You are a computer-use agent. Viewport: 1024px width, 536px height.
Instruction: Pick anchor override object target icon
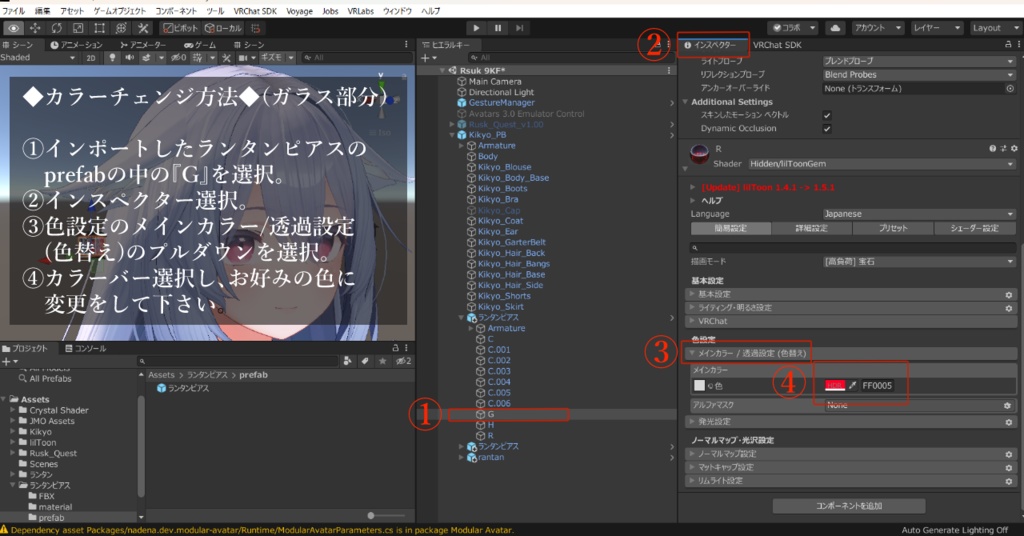coord(1010,88)
